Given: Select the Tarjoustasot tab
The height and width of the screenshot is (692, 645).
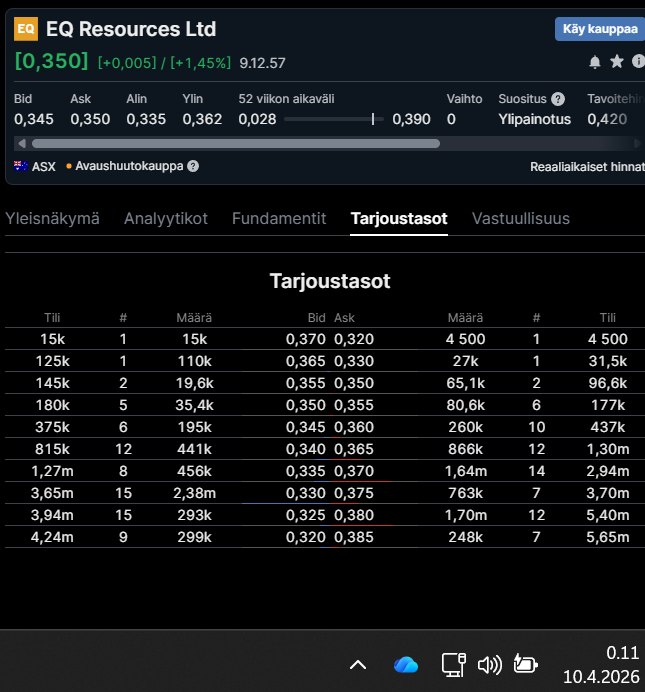Looking at the screenshot, I should click(x=399, y=218).
